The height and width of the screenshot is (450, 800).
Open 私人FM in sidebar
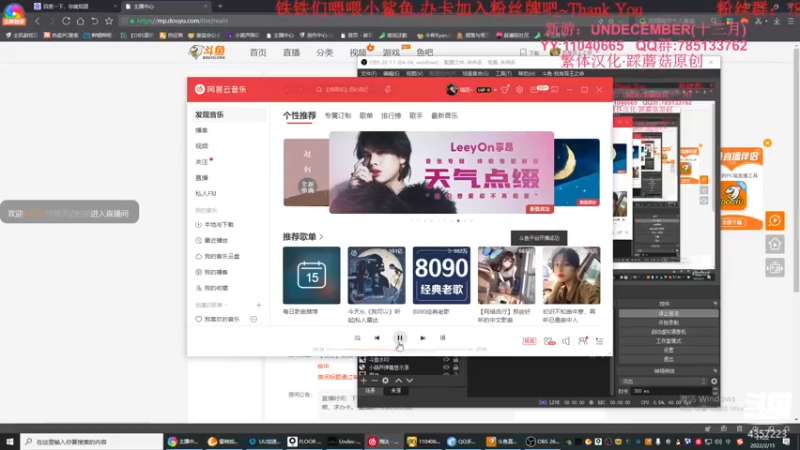point(228,193)
